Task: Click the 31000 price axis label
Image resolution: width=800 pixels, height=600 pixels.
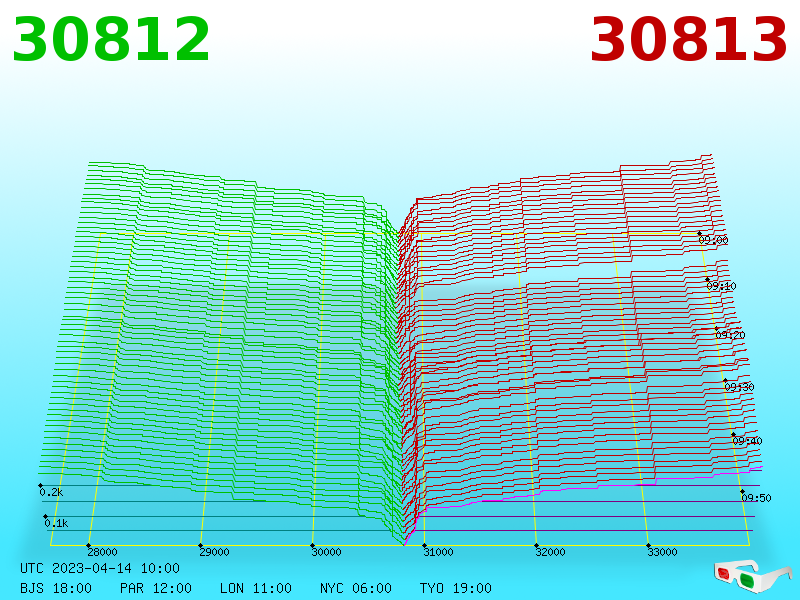Action: click(438, 552)
